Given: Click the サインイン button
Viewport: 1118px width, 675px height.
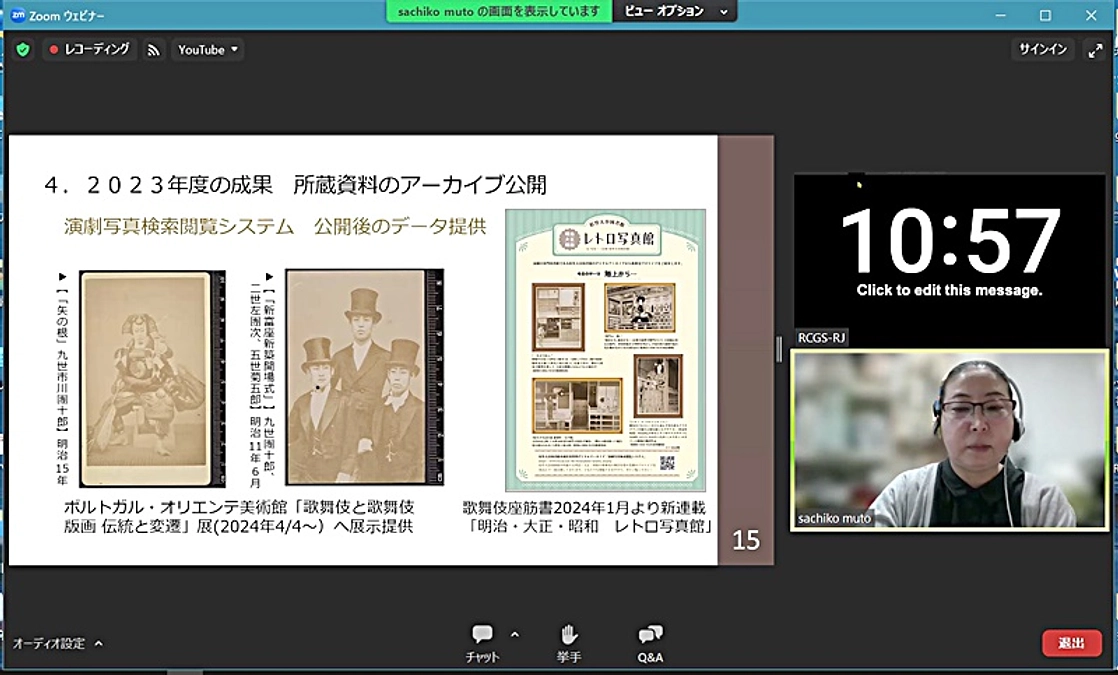Looking at the screenshot, I should click(1042, 48).
